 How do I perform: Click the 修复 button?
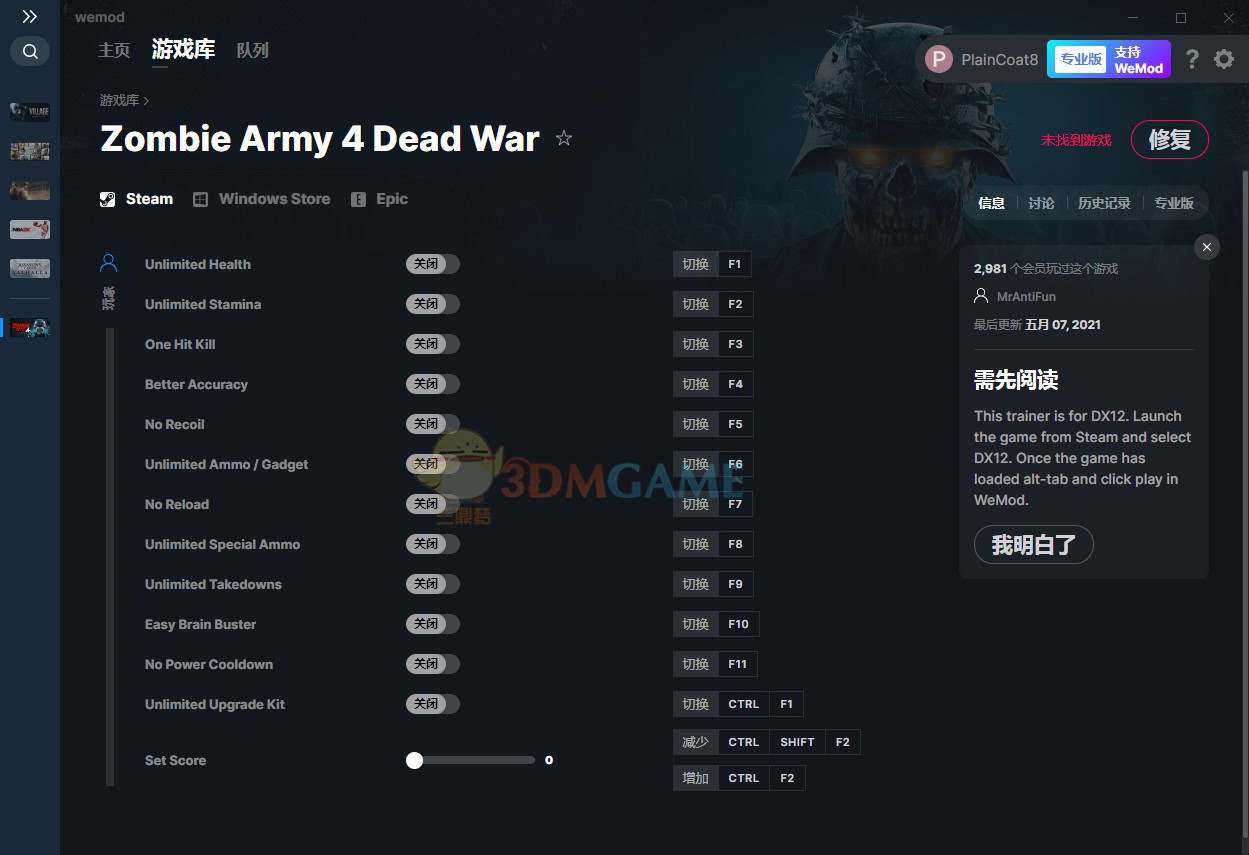click(x=1170, y=140)
